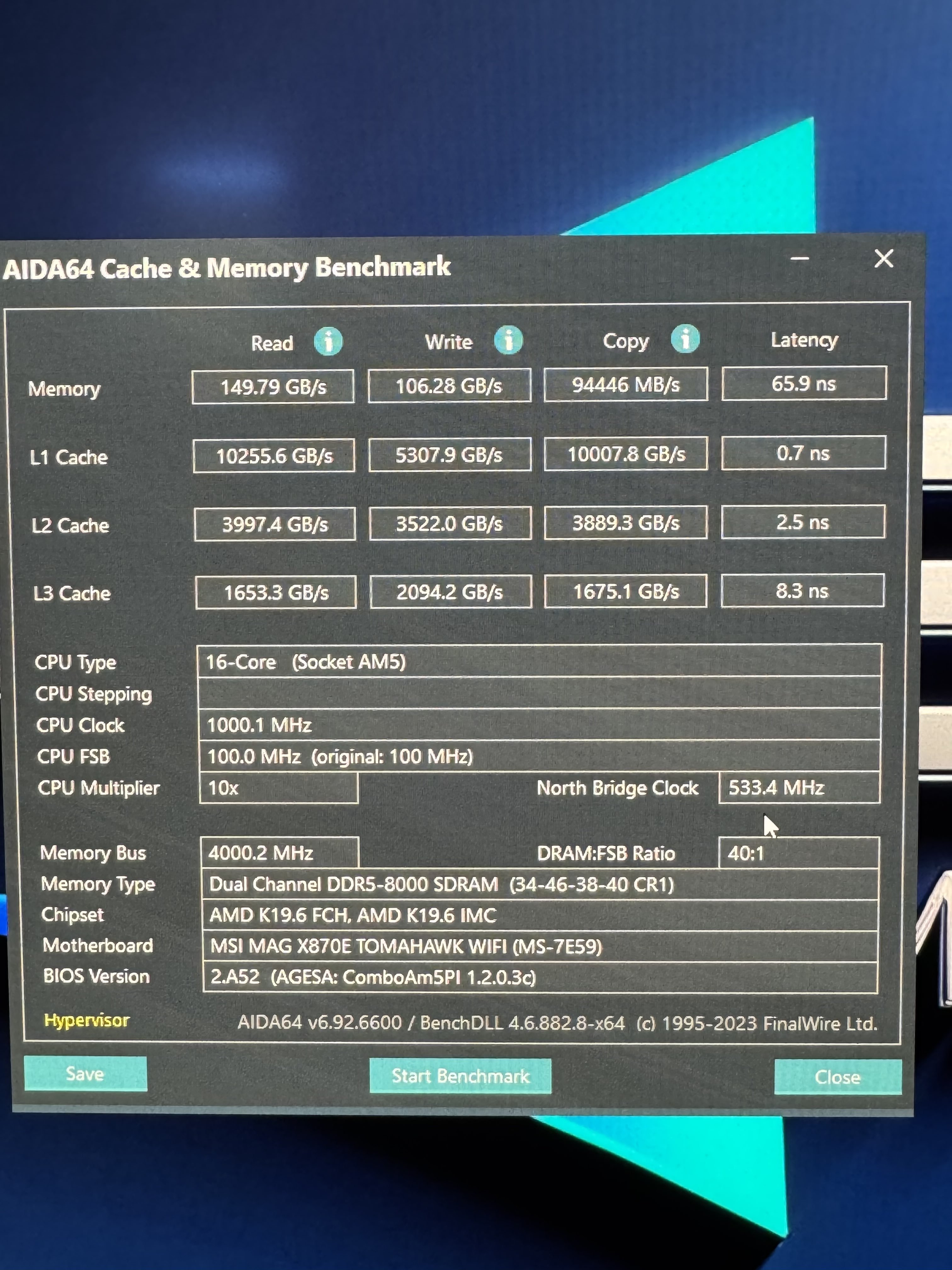Click the Memory Latency 65.9 ns box
This screenshot has width=952, height=1270.
click(x=803, y=383)
